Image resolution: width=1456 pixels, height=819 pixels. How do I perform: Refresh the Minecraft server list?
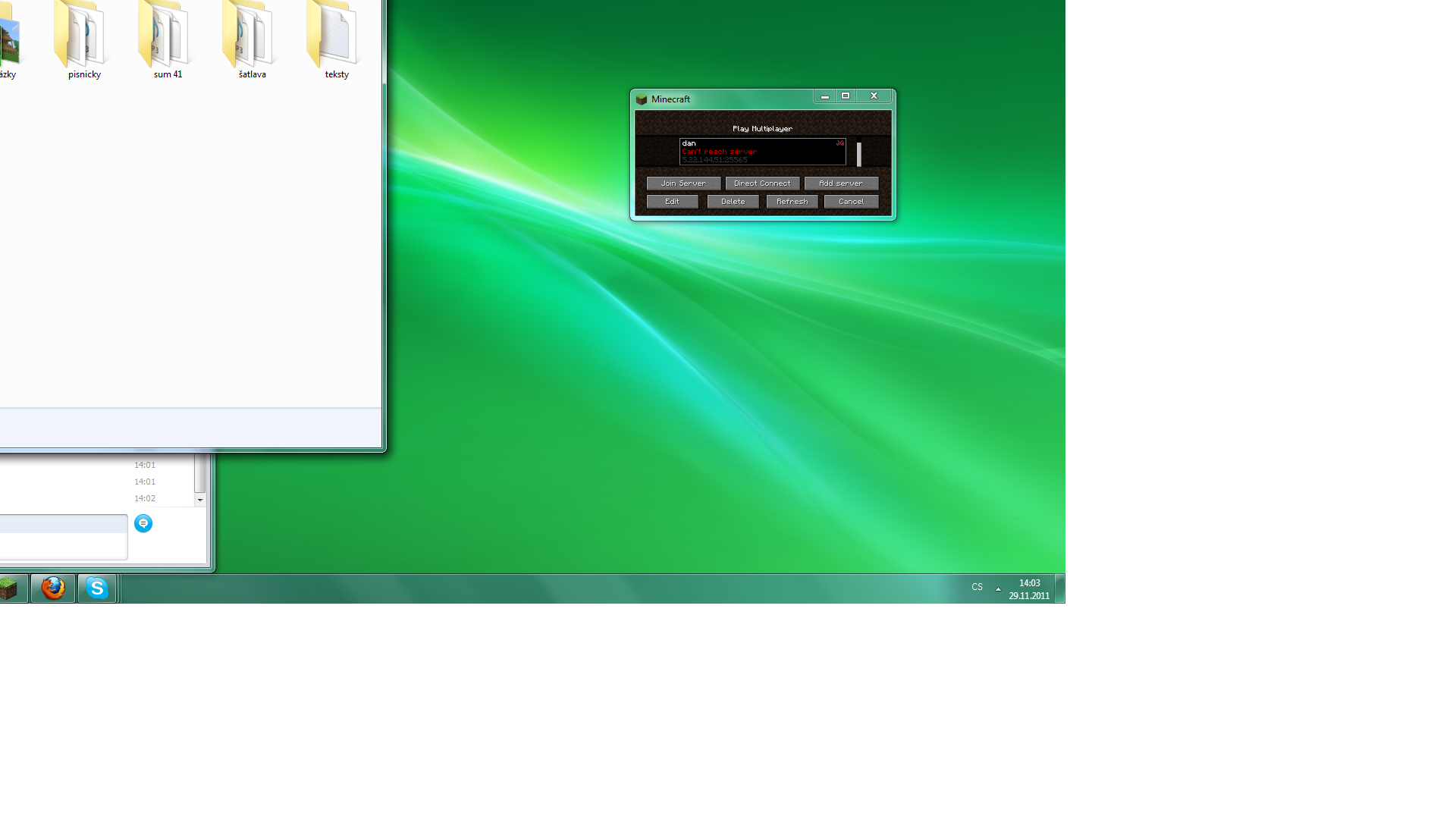[x=792, y=202]
